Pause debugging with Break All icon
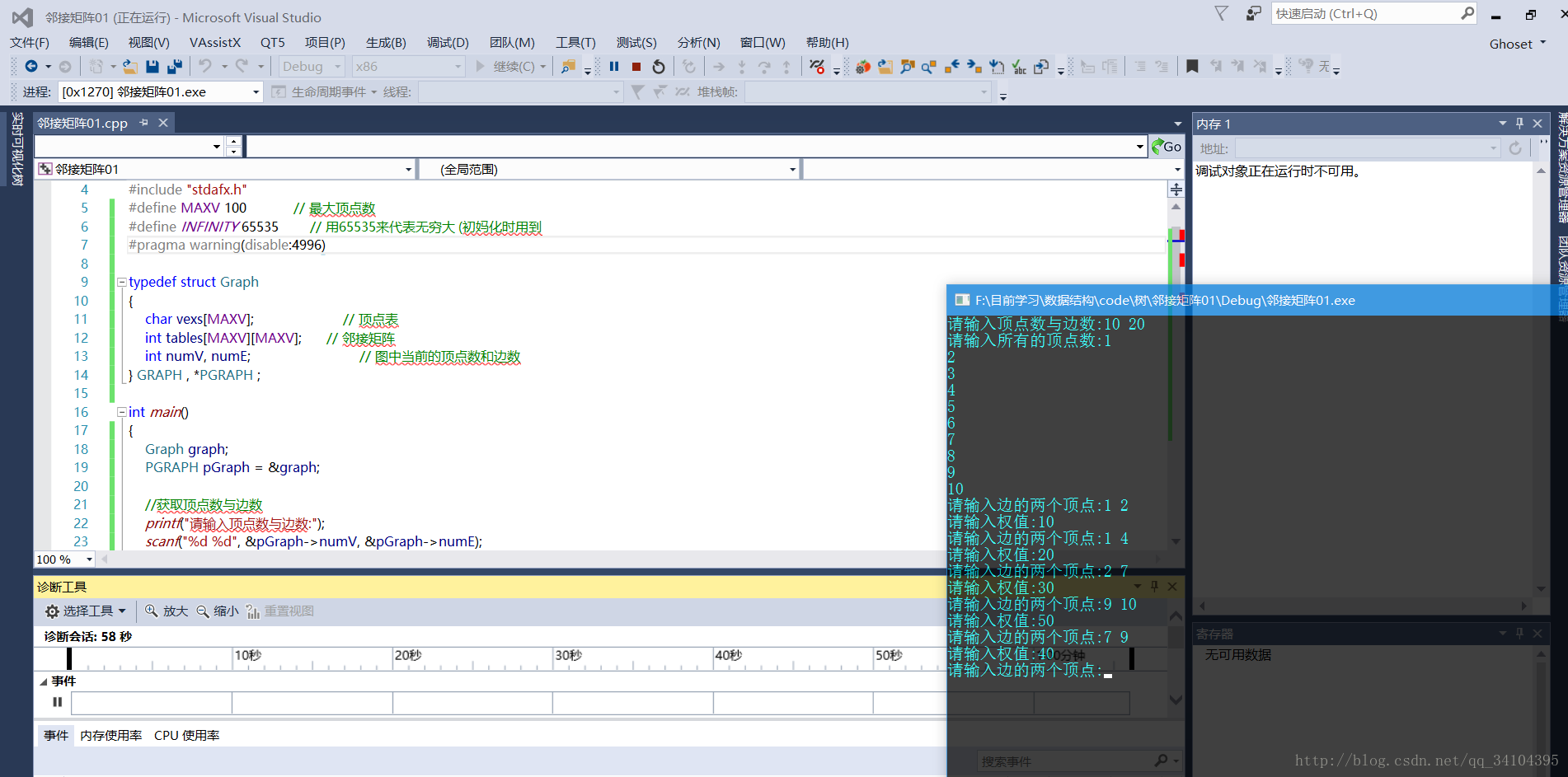 click(x=614, y=66)
